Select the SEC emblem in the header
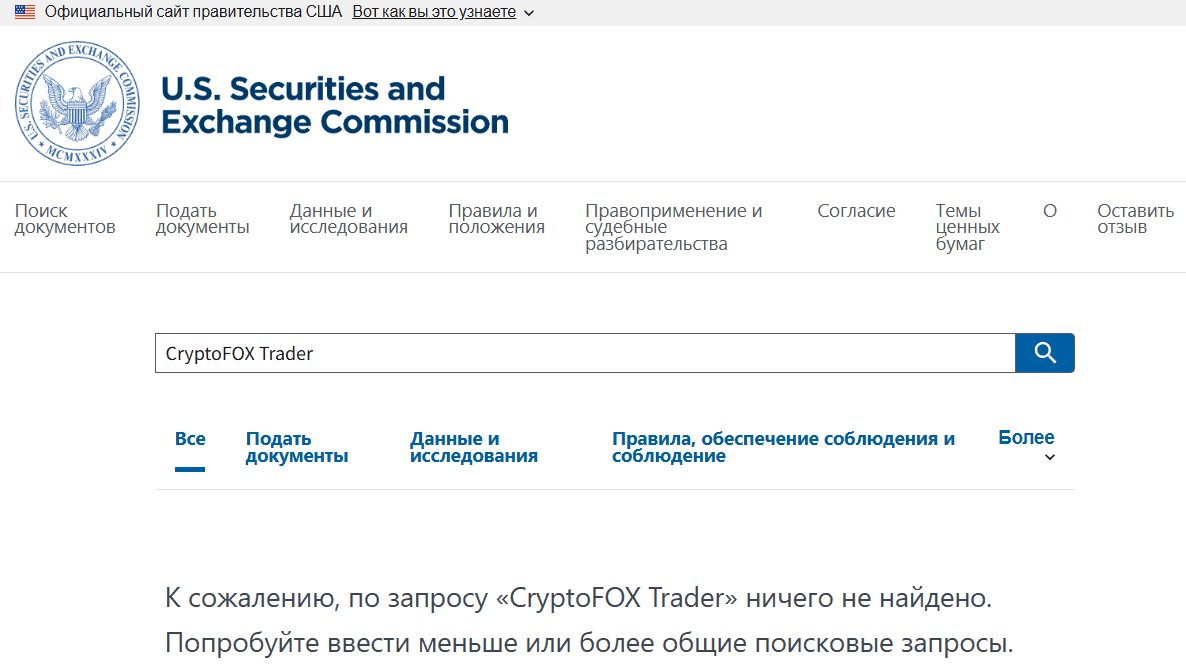This screenshot has height=667, width=1186. click(x=76, y=103)
